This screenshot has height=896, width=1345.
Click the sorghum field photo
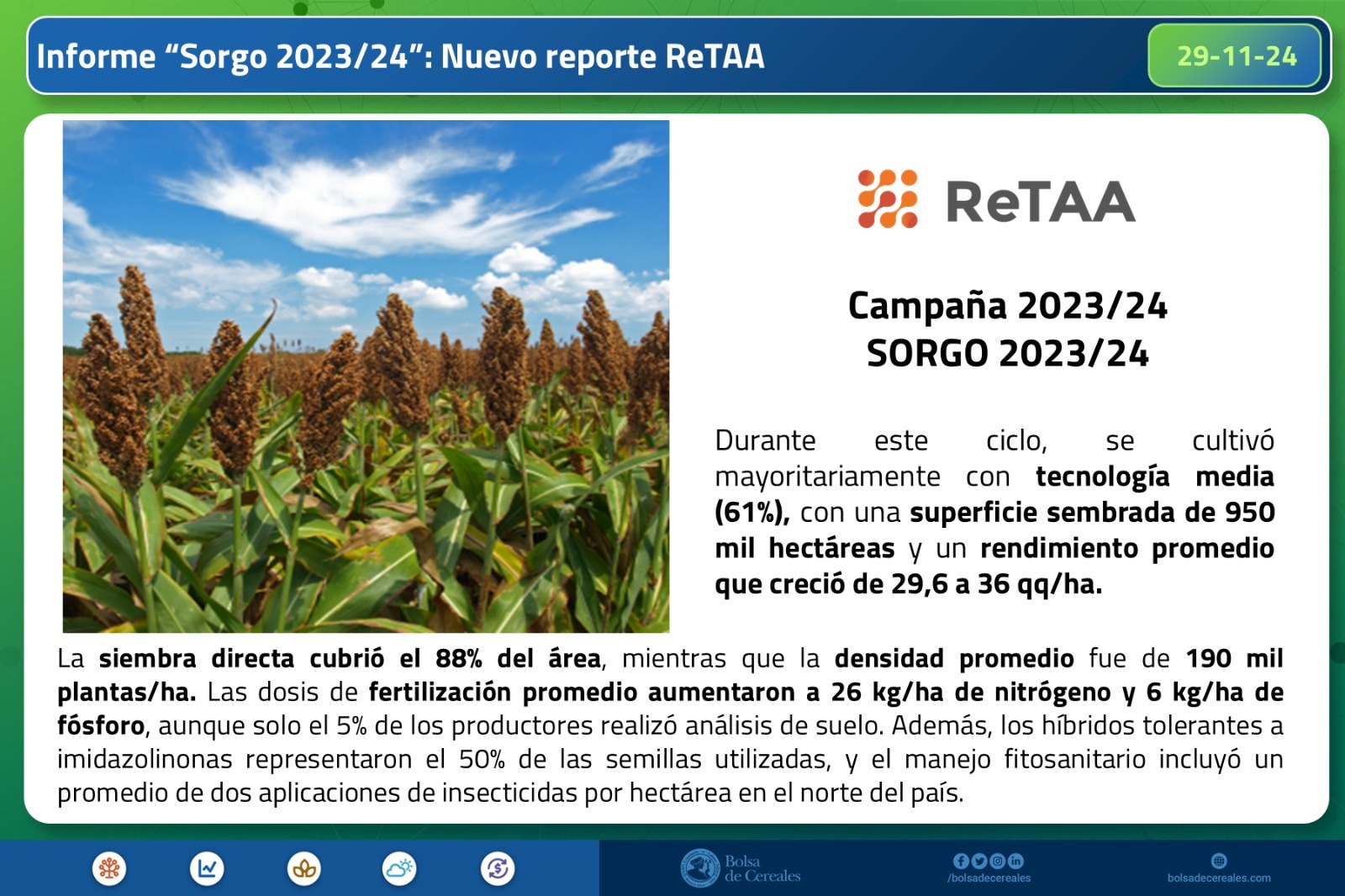pos(366,376)
